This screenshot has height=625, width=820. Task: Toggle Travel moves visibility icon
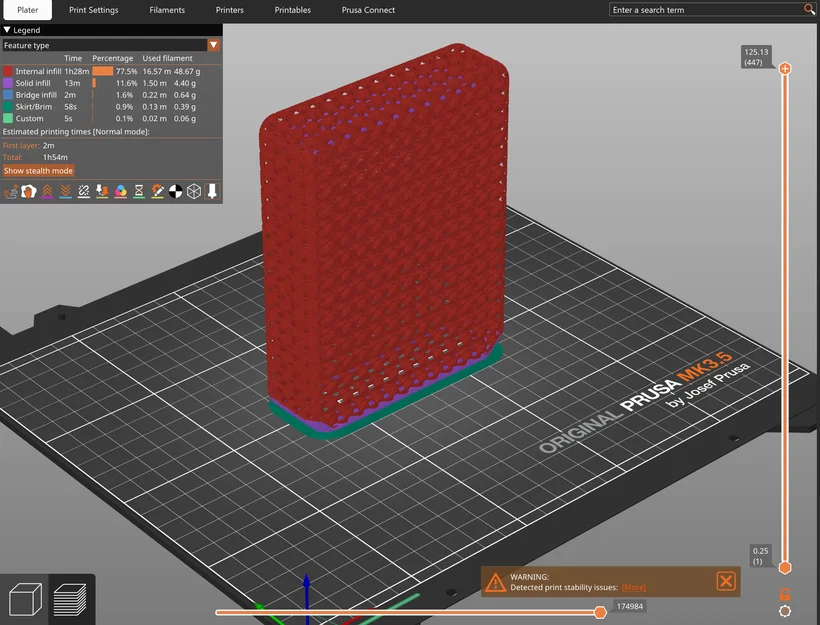click(x=10, y=191)
